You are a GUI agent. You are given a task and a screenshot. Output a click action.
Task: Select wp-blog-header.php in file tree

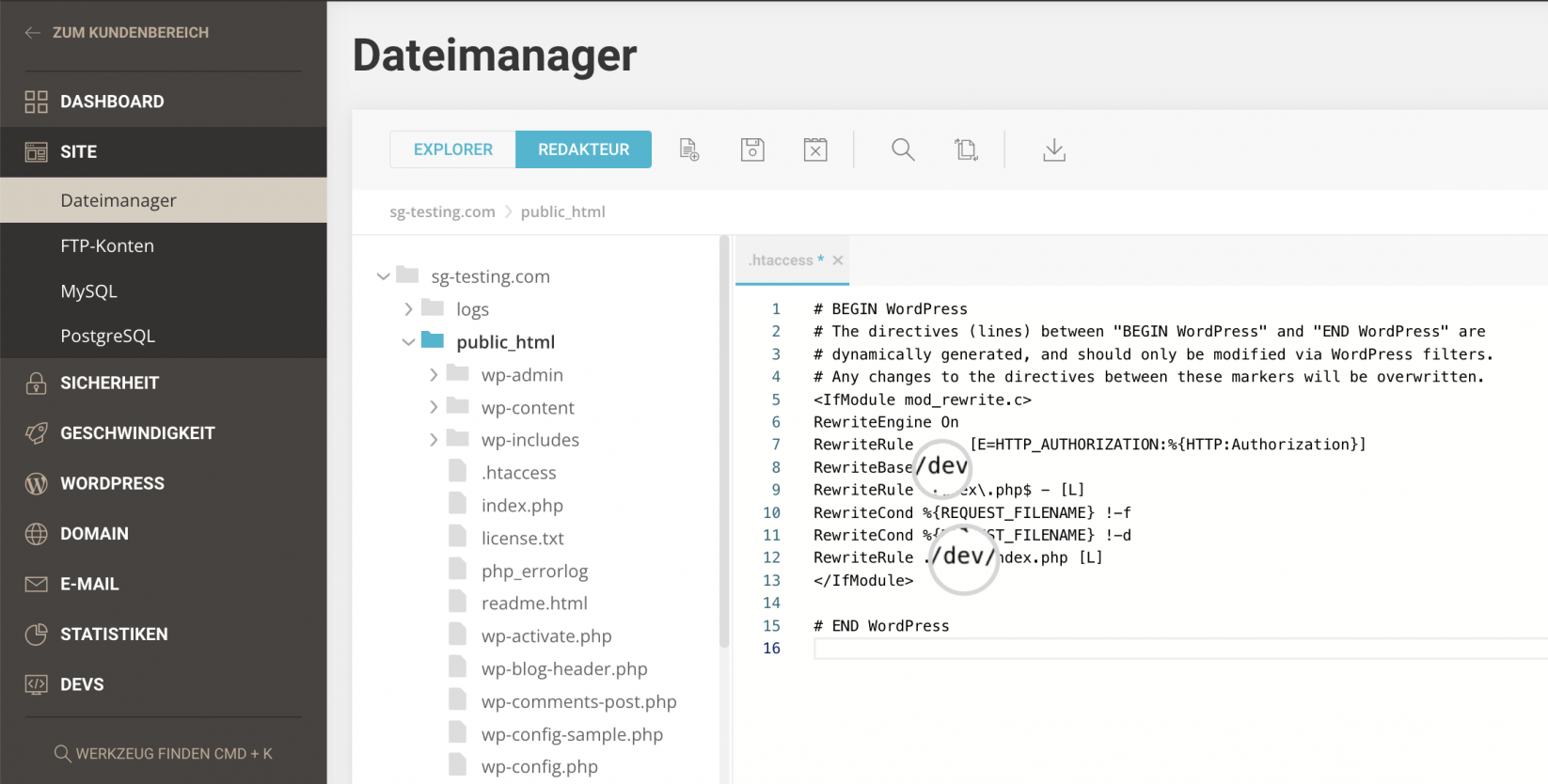point(564,669)
